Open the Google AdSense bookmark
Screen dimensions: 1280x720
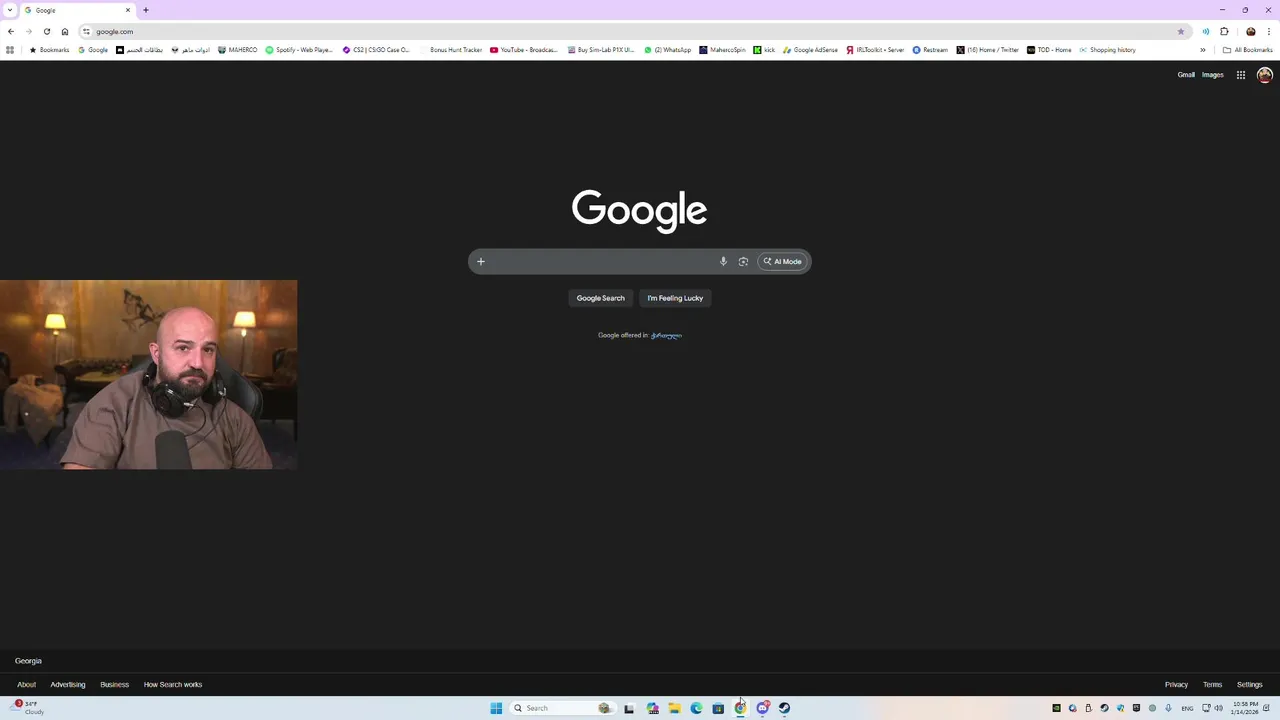coord(811,50)
